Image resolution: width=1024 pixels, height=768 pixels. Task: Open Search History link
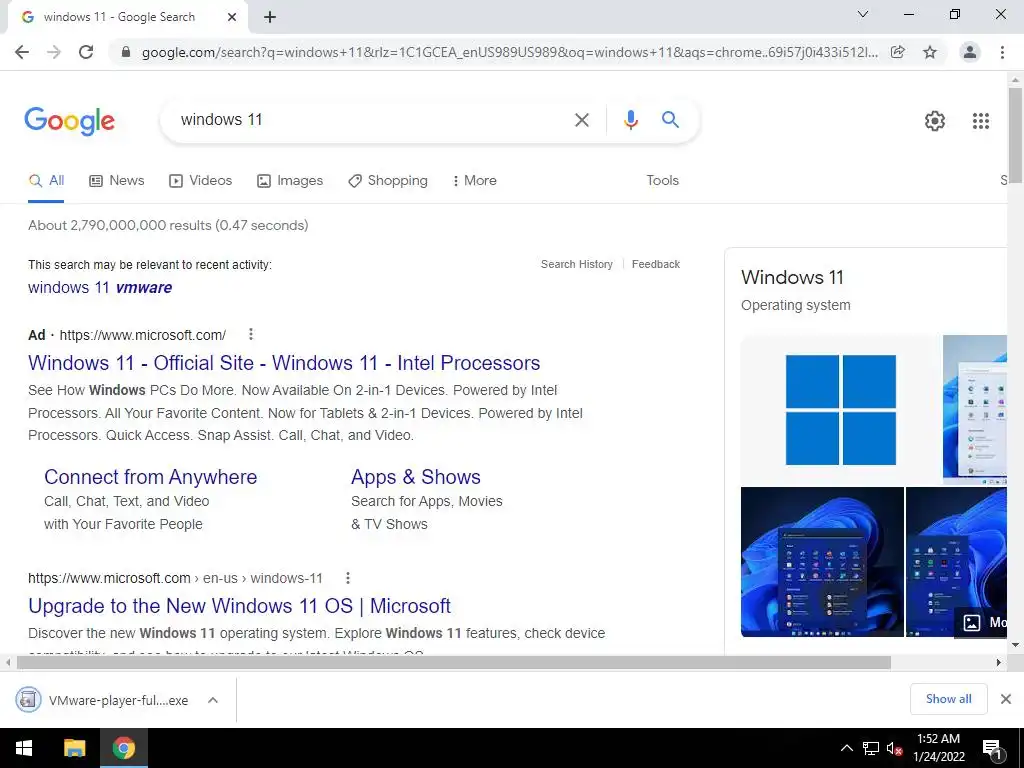577,264
